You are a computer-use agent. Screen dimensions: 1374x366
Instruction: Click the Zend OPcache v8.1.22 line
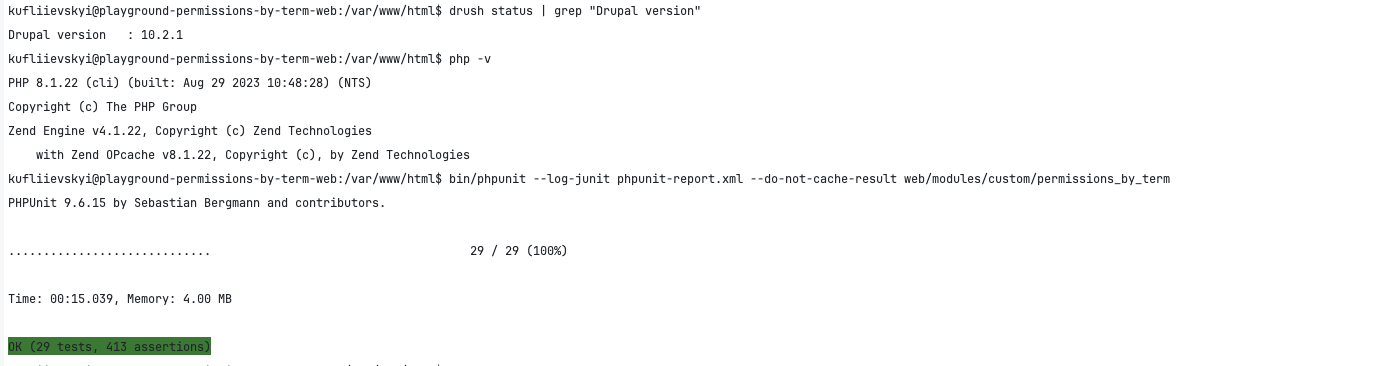(253, 155)
